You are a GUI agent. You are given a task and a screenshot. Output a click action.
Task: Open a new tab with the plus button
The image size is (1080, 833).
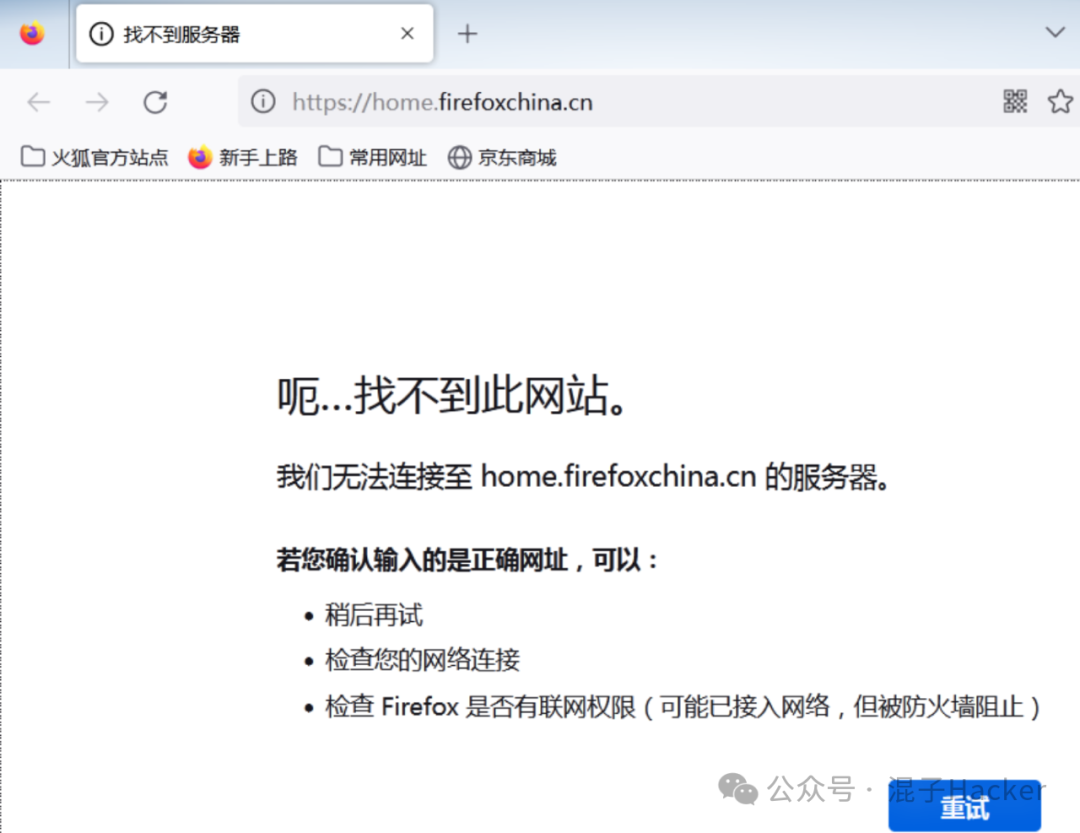click(x=468, y=33)
